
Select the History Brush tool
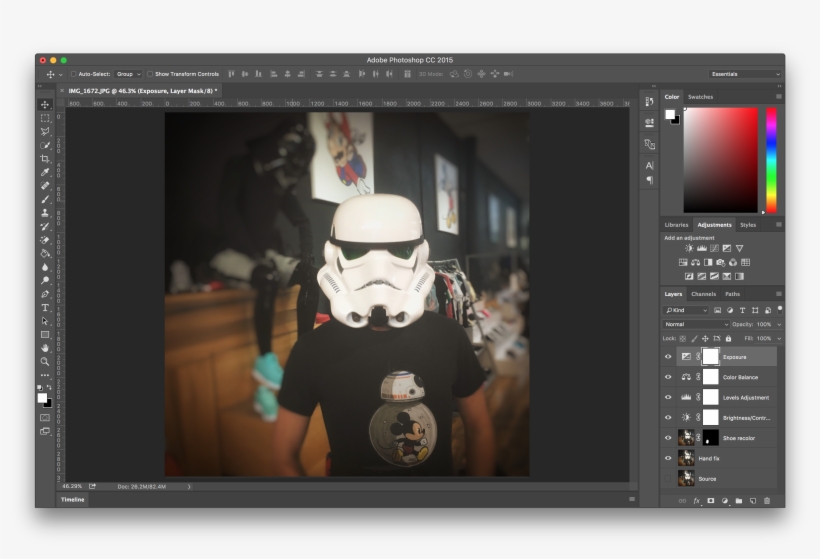(x=45, y=226)
